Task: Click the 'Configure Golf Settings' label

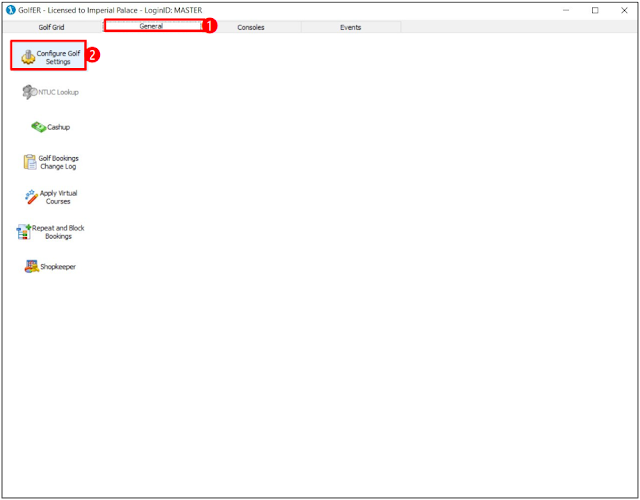Action: click(x=58, y=58)
